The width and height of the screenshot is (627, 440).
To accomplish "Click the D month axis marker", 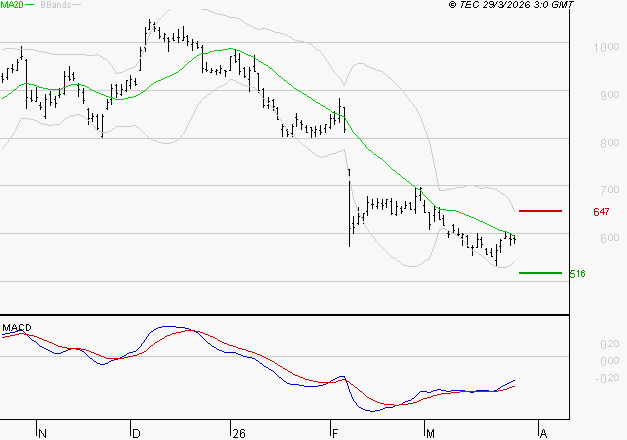I will coord(136,434).
